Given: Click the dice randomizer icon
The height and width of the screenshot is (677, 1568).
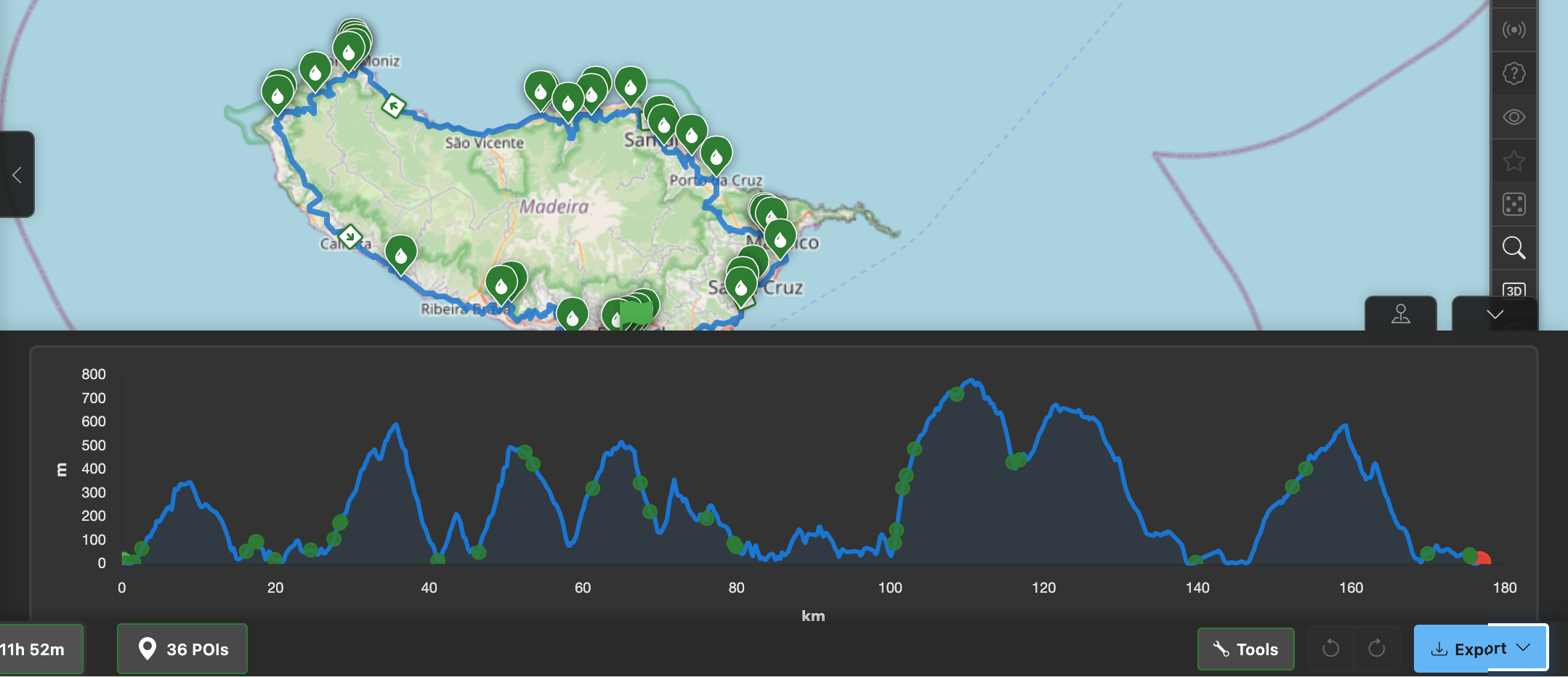Looking at the screenshot, I should pyautogui.click(x=1514, y=206).
